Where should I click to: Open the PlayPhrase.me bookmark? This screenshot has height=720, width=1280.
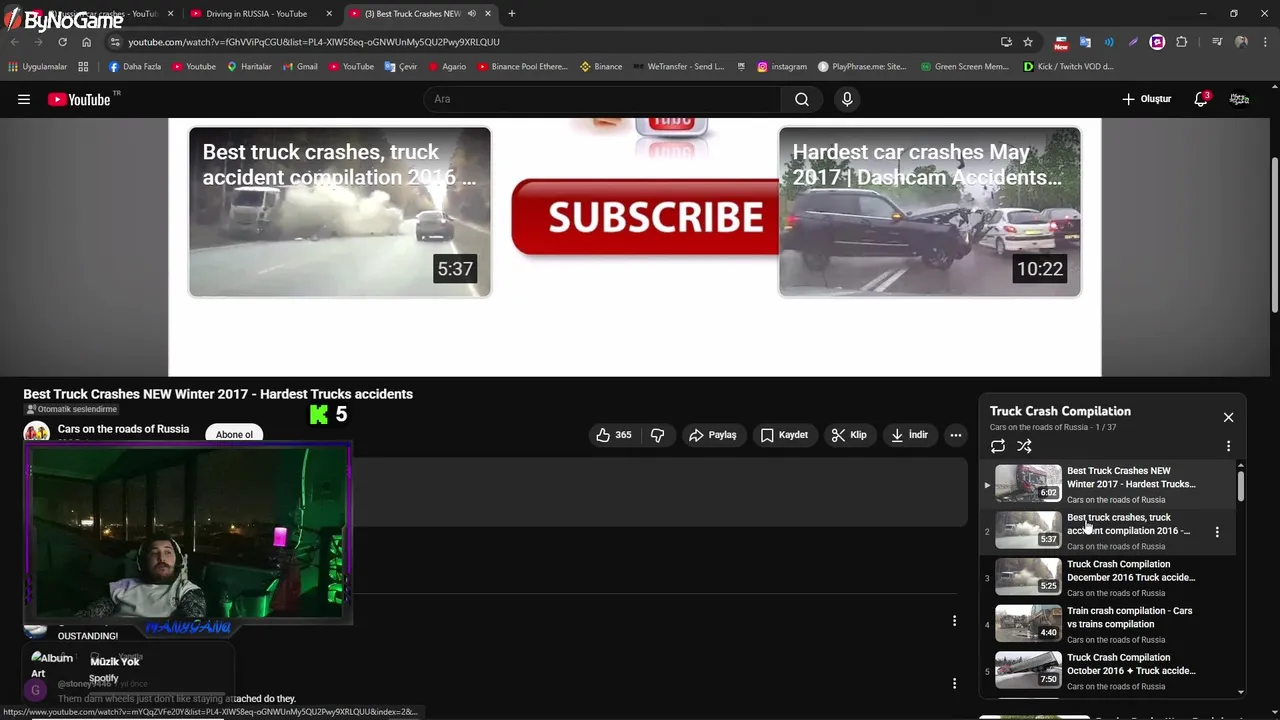(x=862, y=67)
